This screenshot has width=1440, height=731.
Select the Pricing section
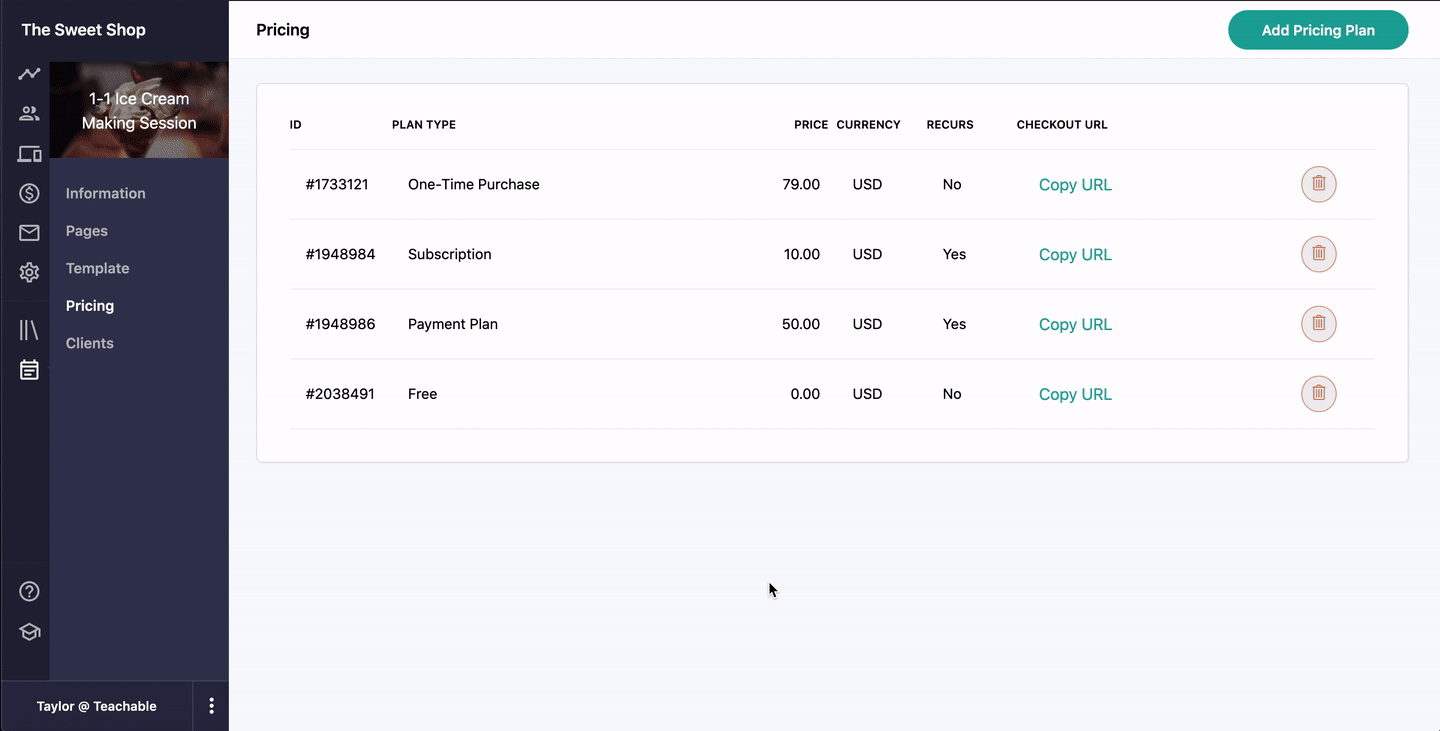coord(89,306)
